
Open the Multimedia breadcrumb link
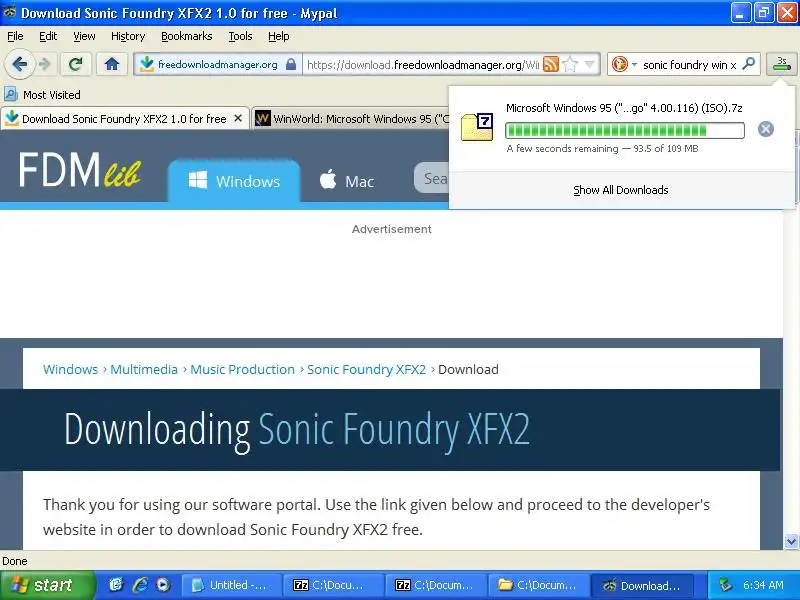(144, 369)
